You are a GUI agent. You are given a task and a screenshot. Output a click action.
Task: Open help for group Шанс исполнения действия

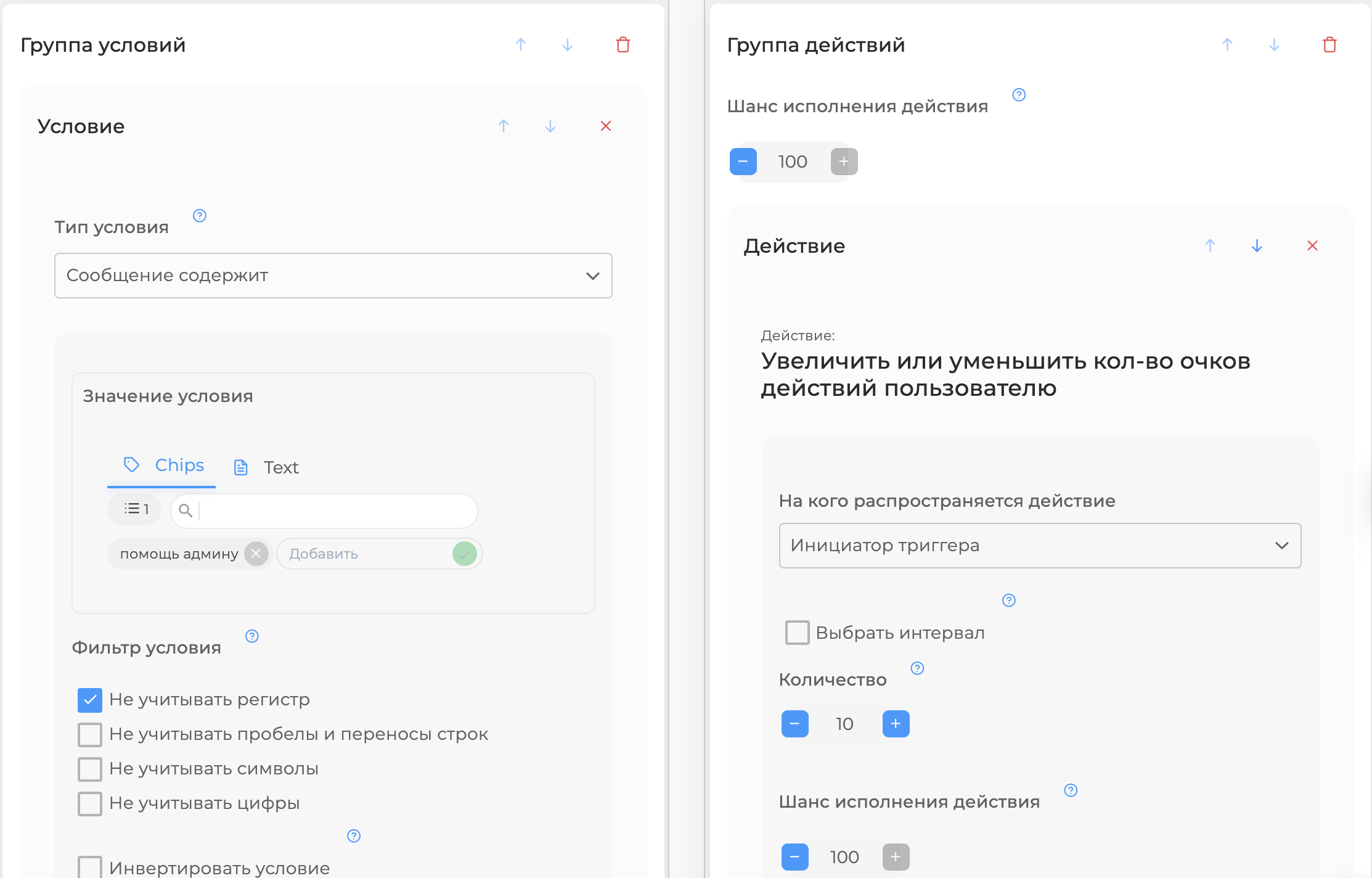[1019, 95]
